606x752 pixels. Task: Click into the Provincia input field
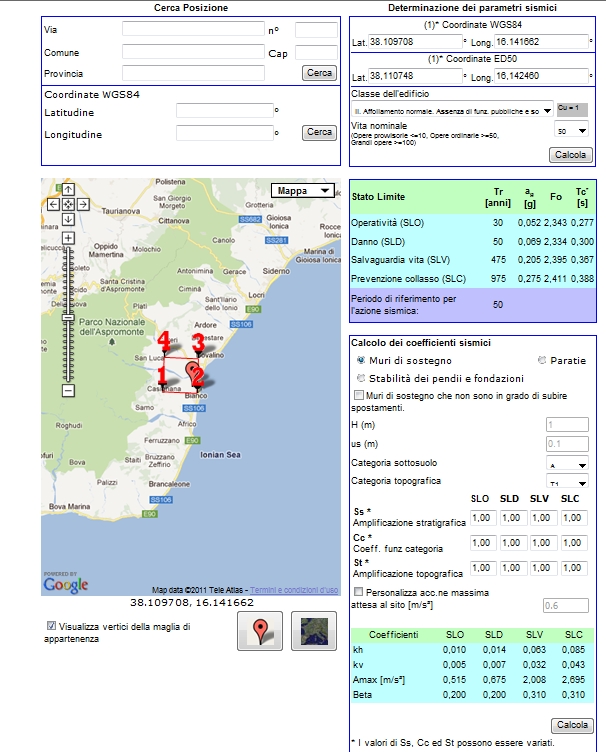(x=193, y=73)
